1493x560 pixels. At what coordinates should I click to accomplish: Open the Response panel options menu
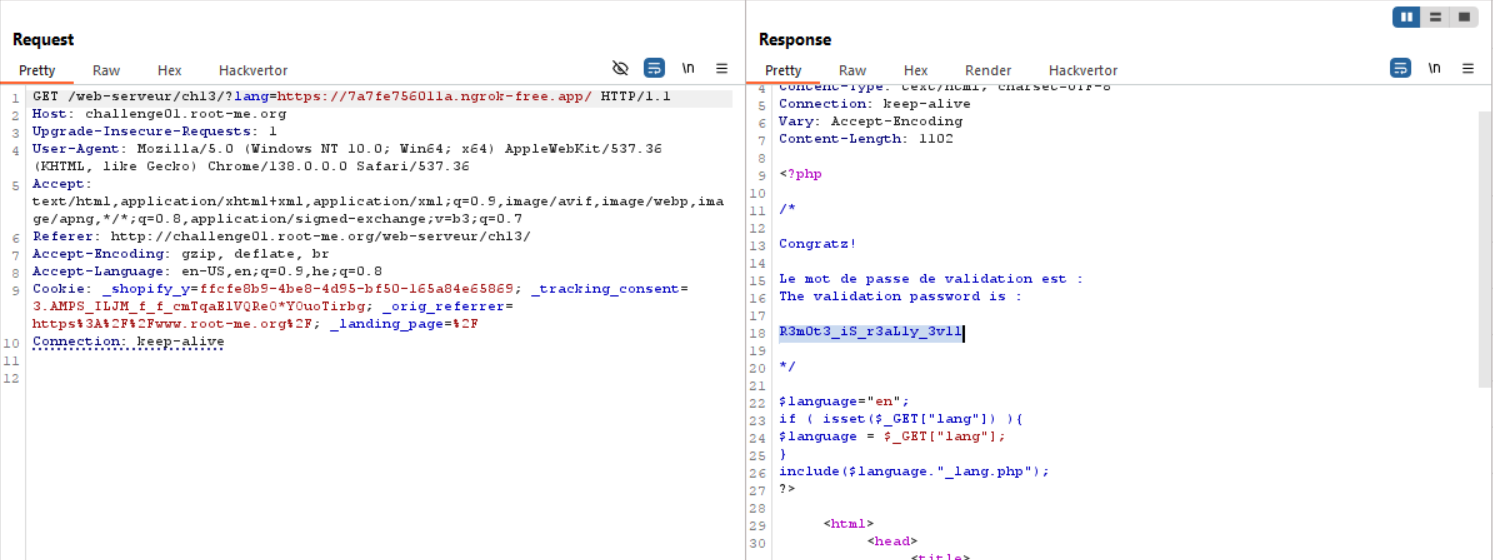pos(1468,68)
